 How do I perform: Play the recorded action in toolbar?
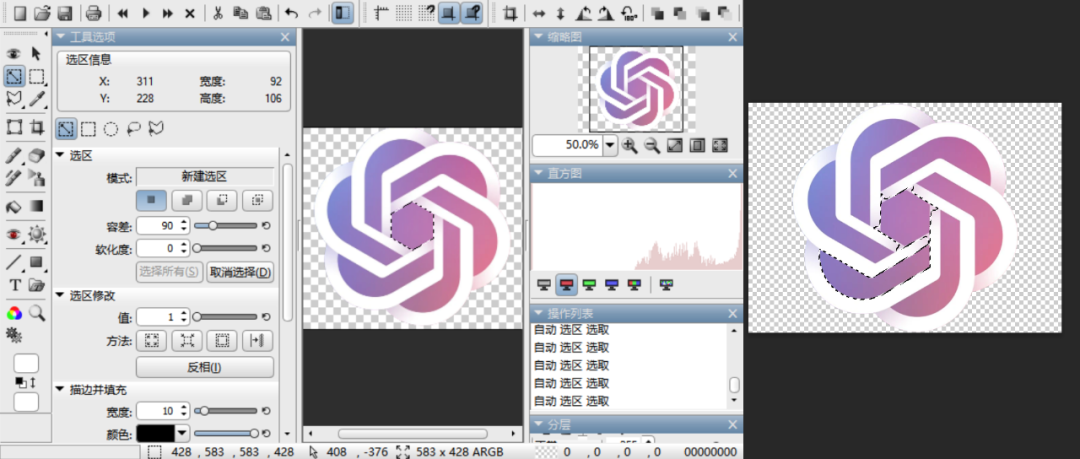pos(146,12)
